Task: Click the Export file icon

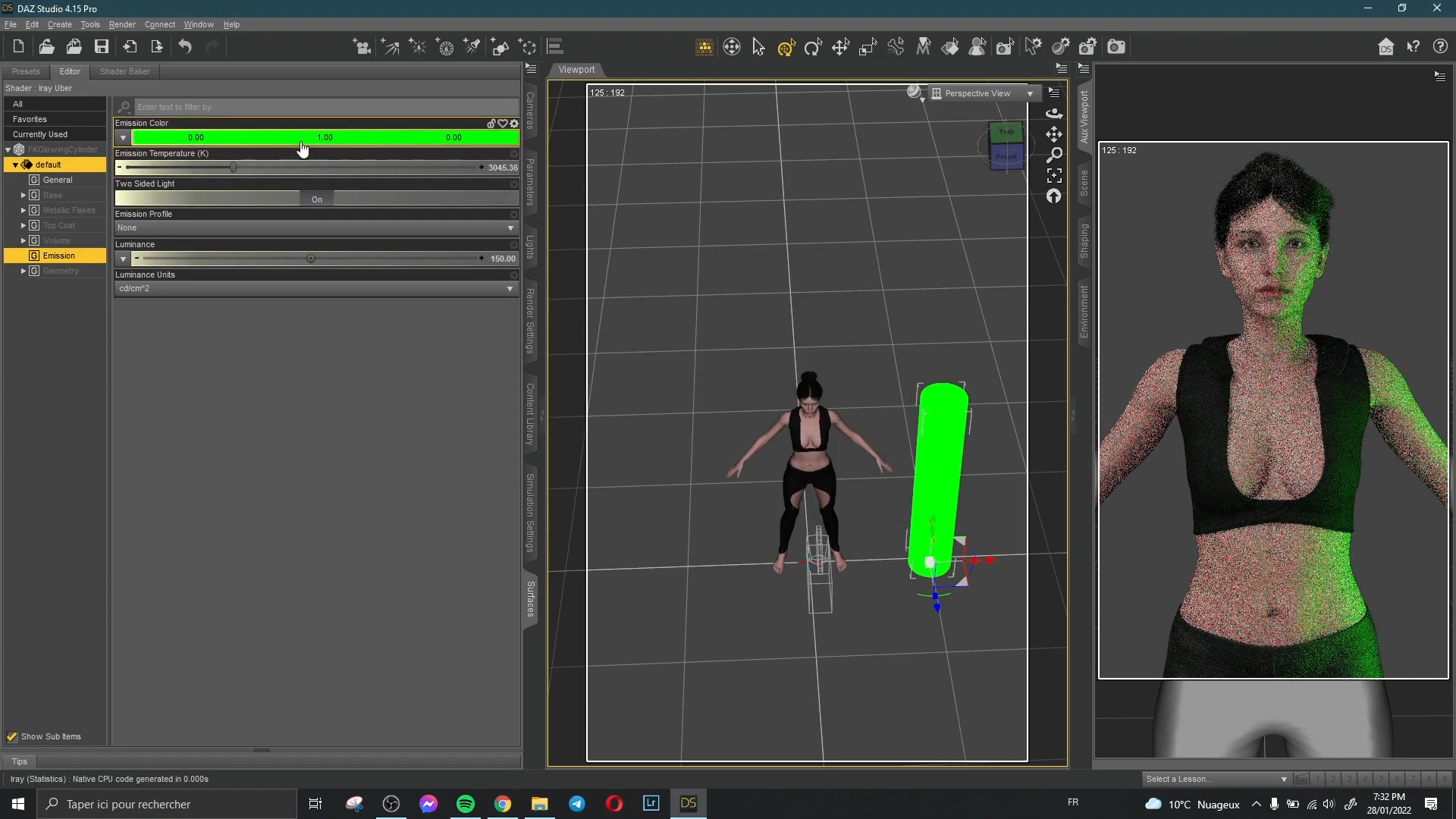Action: (157, 47)
